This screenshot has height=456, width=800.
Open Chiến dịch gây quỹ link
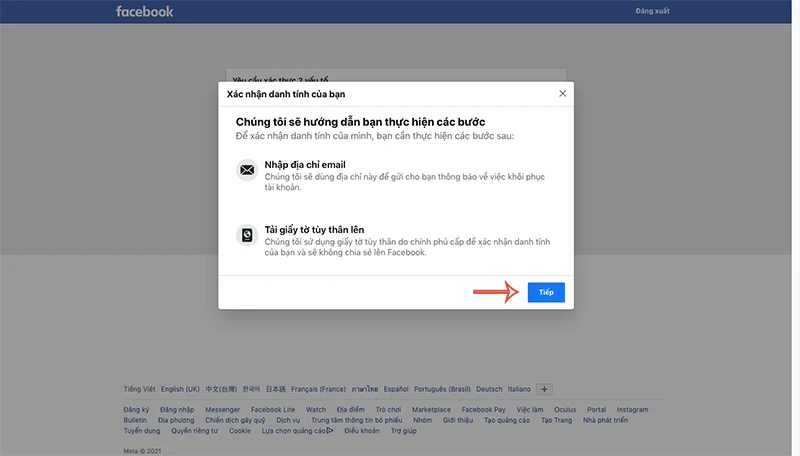click(235, 420)
